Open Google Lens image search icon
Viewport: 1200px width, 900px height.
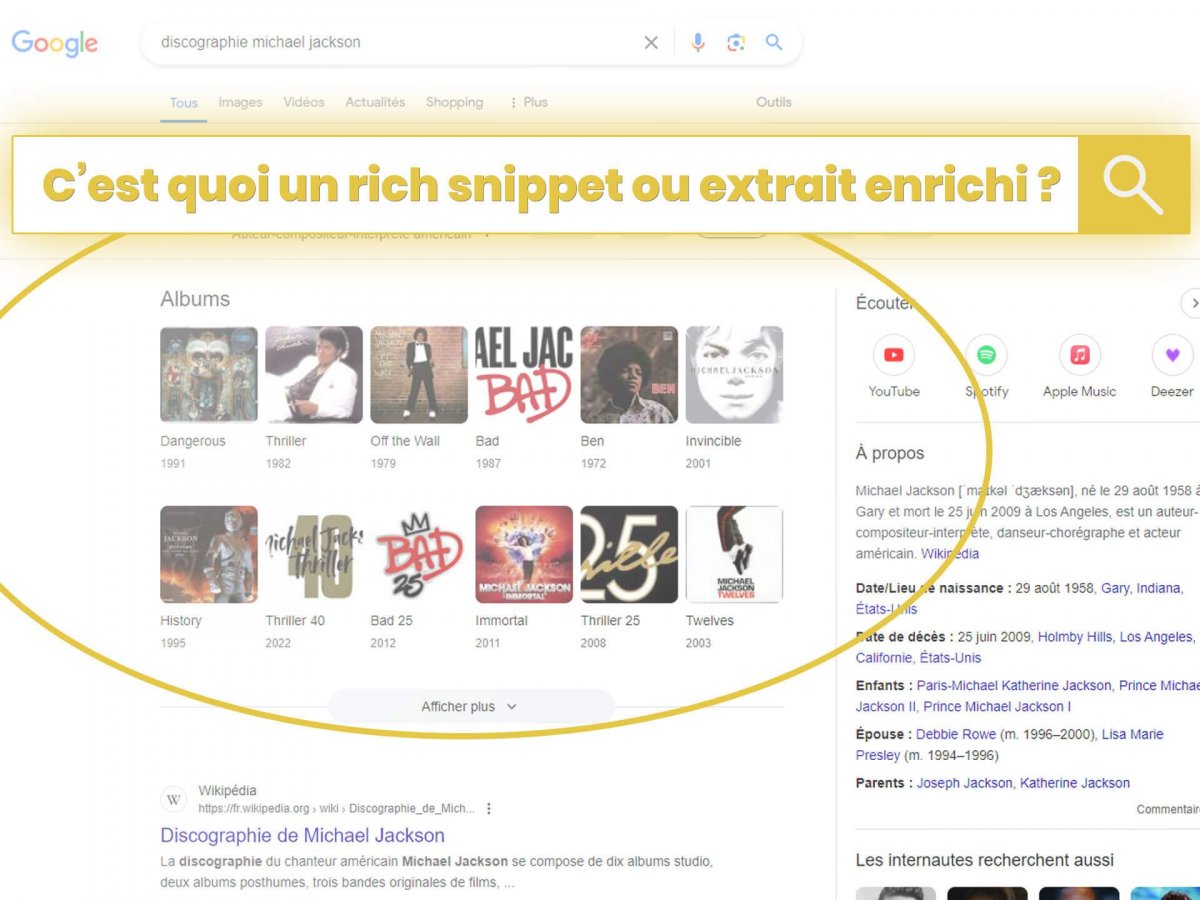(x=736, y=42)
